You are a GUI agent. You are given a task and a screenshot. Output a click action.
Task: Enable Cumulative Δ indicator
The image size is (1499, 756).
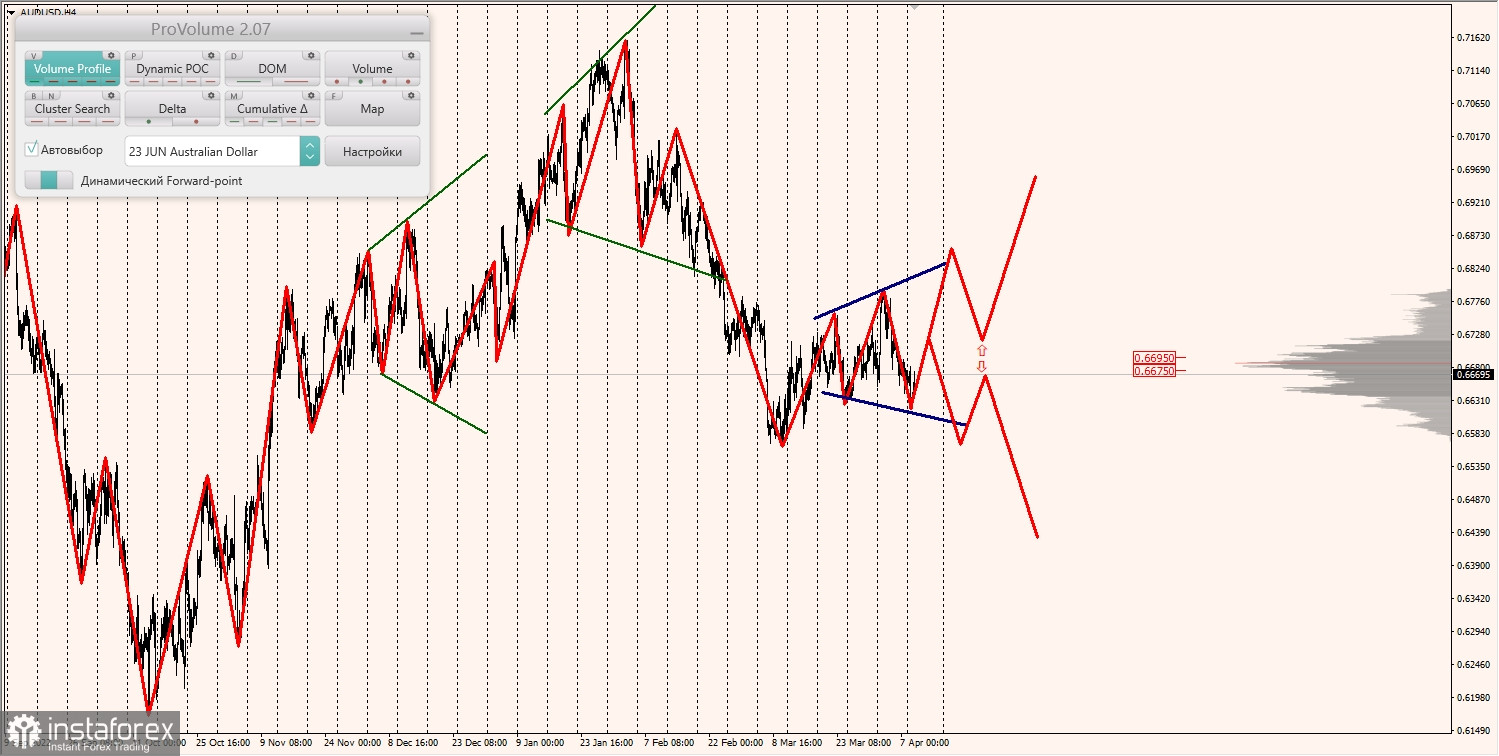click(272, 109)
